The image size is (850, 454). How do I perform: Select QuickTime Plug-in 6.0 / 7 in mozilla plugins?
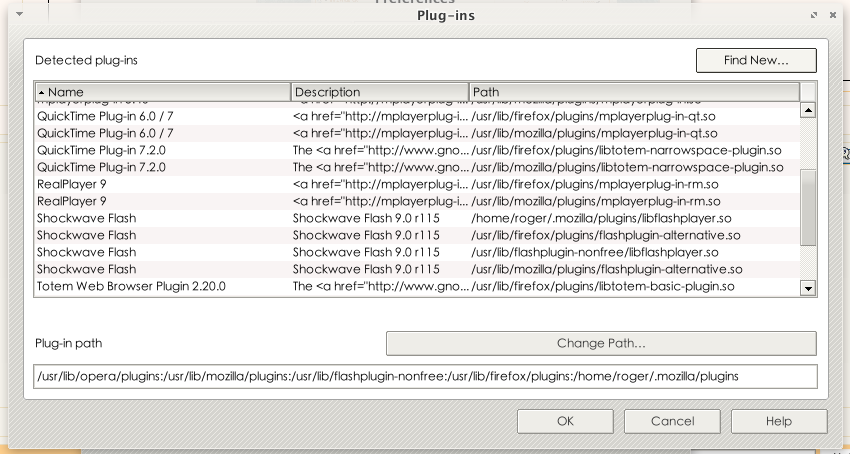click(x=417, y=133)
